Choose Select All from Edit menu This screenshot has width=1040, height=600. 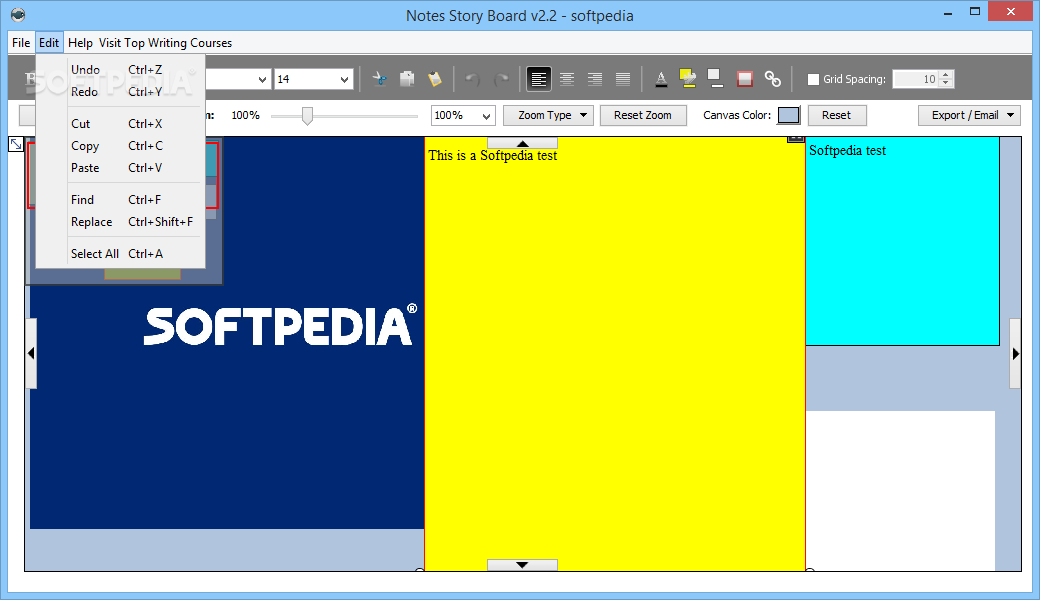120,253
